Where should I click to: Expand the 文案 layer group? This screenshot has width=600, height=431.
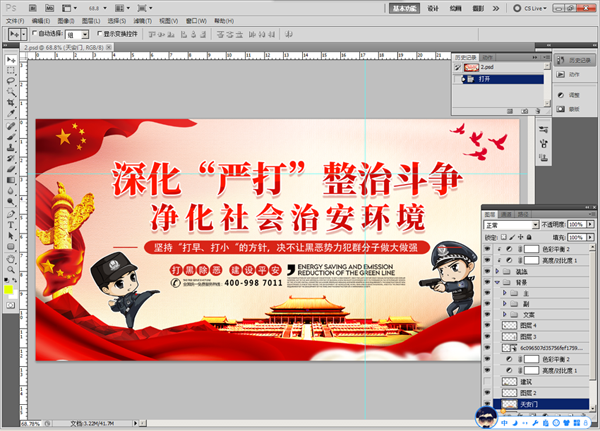click(x=504, y=314)
